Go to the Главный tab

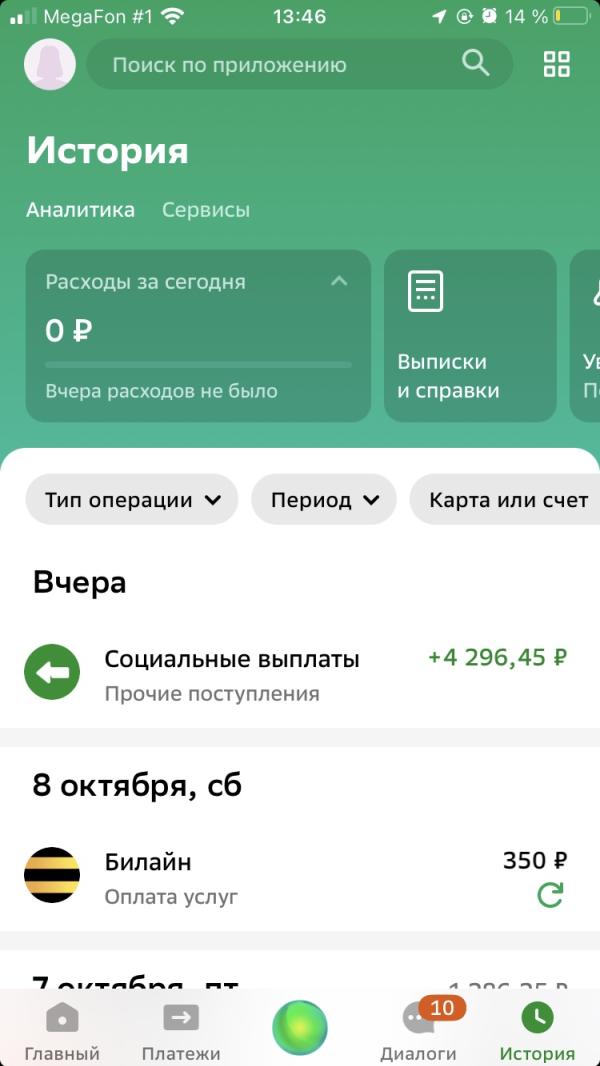62,1032
